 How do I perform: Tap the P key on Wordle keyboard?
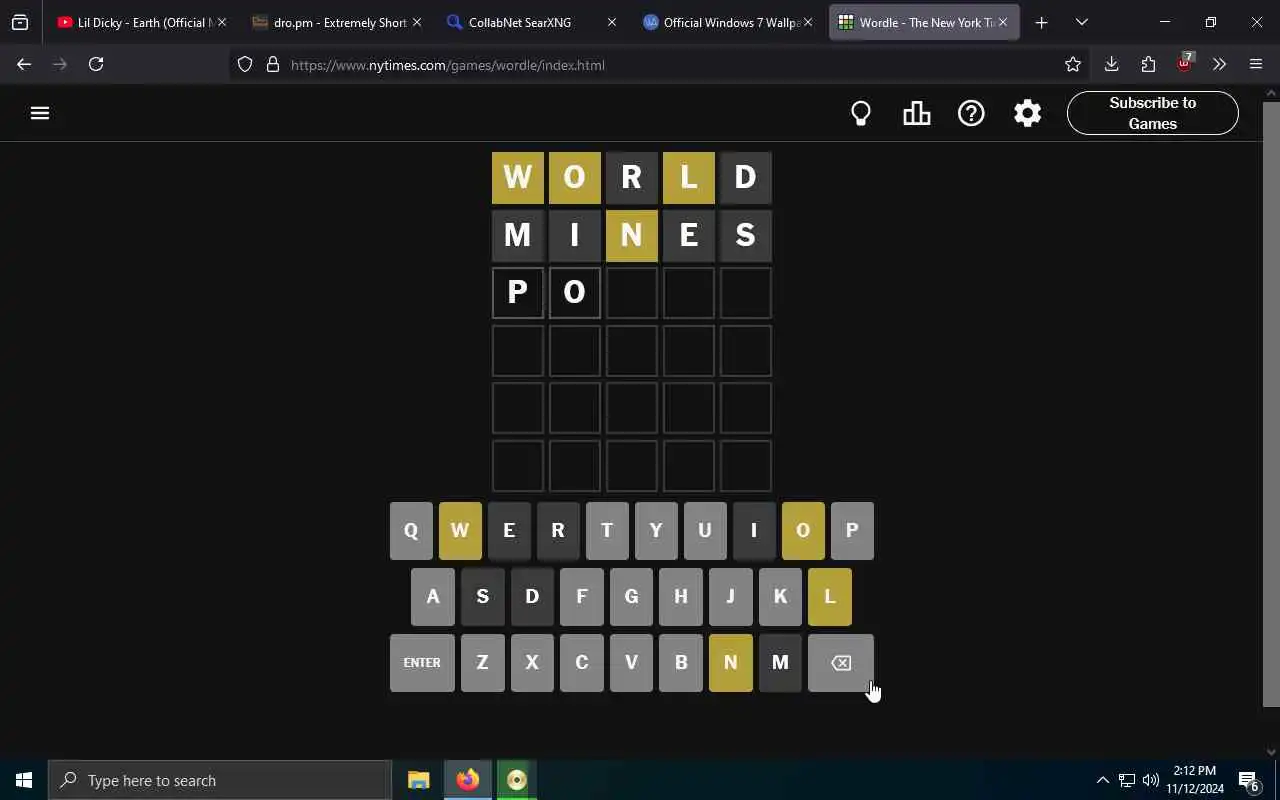tap(852, 531)
